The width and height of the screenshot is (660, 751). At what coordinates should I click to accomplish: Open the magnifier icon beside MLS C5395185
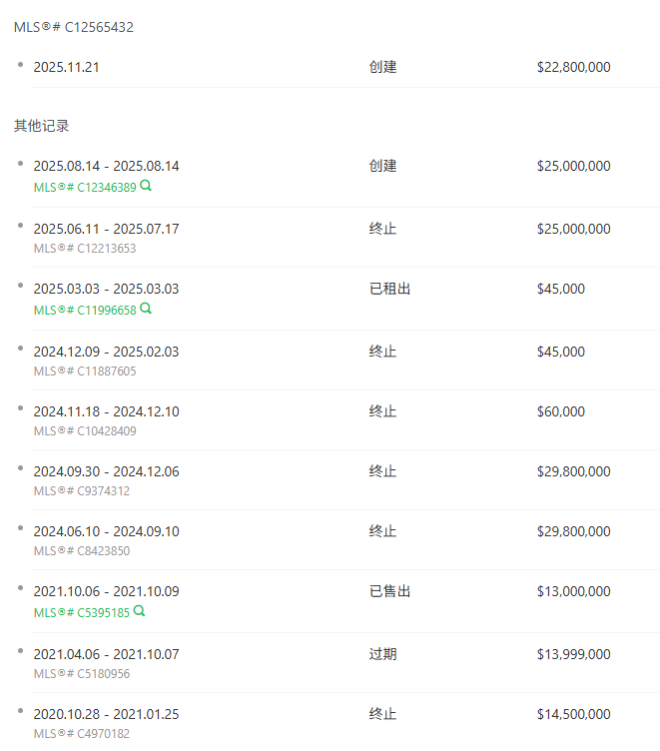tap(139, 611)
